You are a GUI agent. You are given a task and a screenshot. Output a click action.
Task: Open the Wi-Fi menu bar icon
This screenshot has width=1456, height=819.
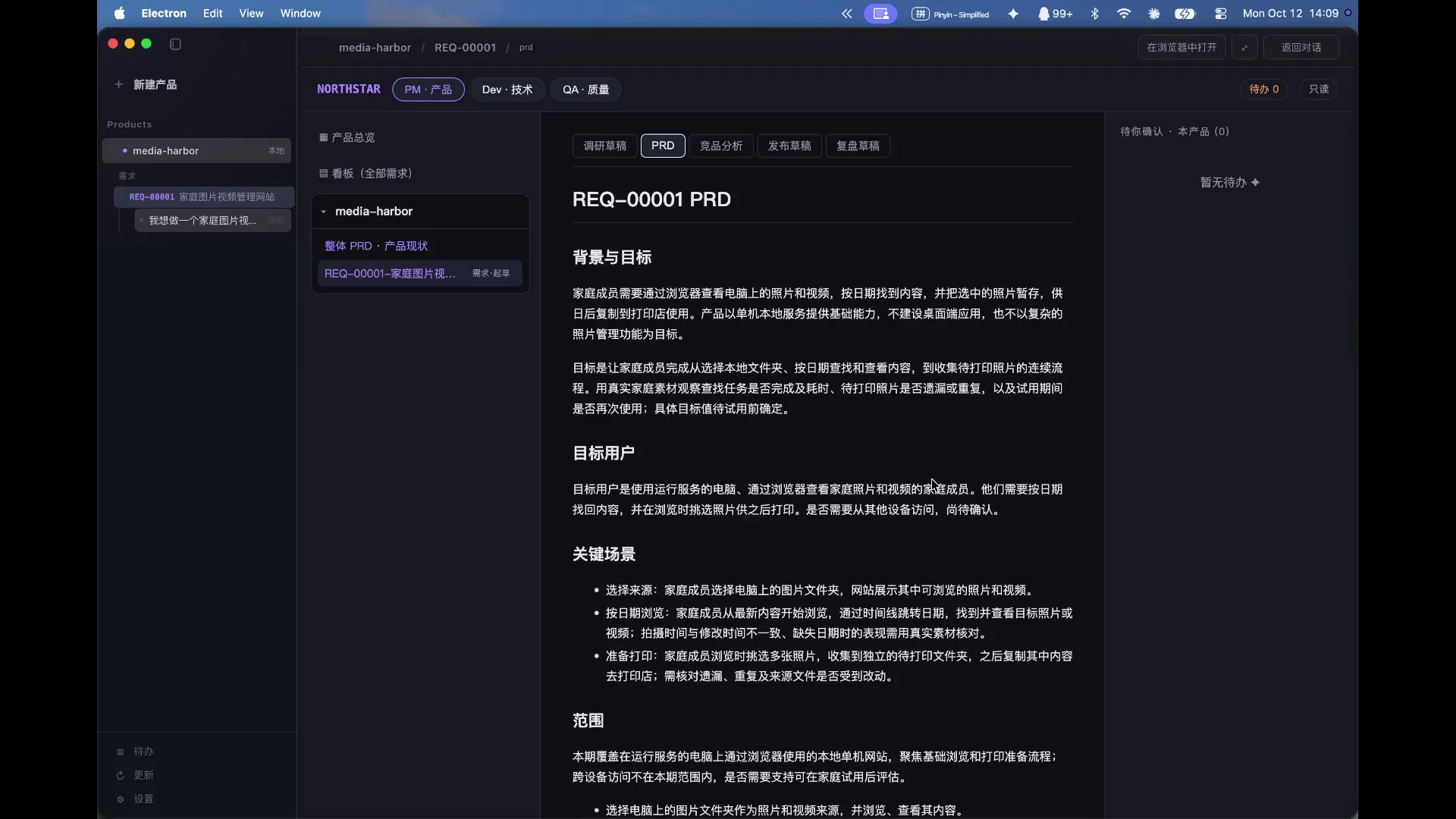[1124, 14]
